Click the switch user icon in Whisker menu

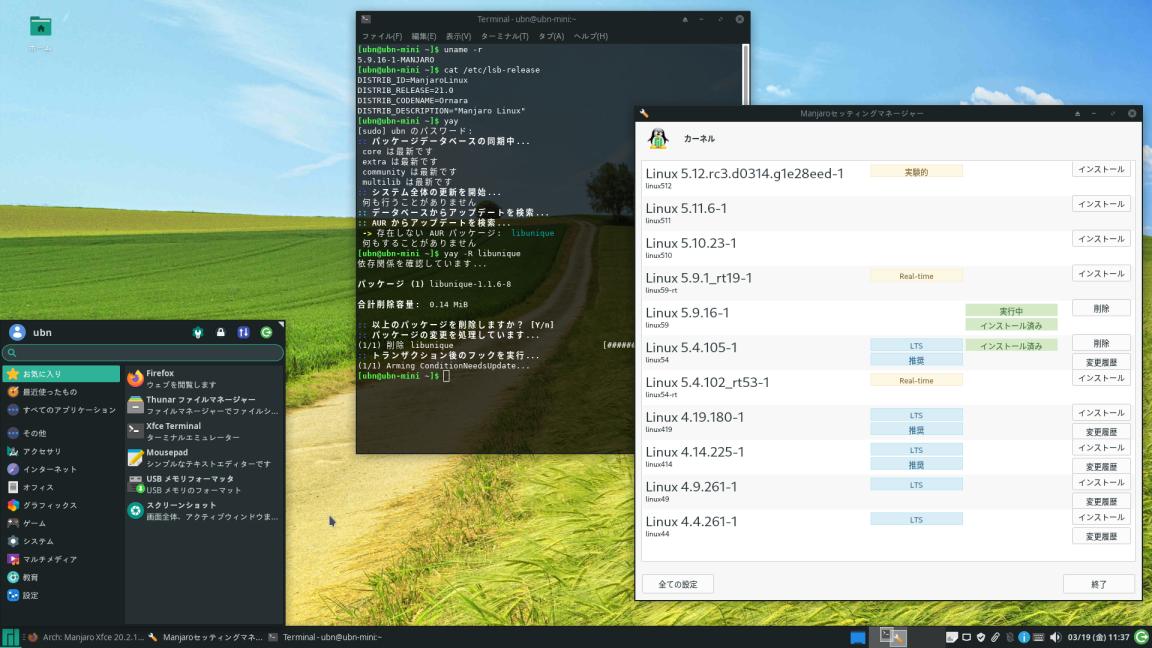point(243,333)
